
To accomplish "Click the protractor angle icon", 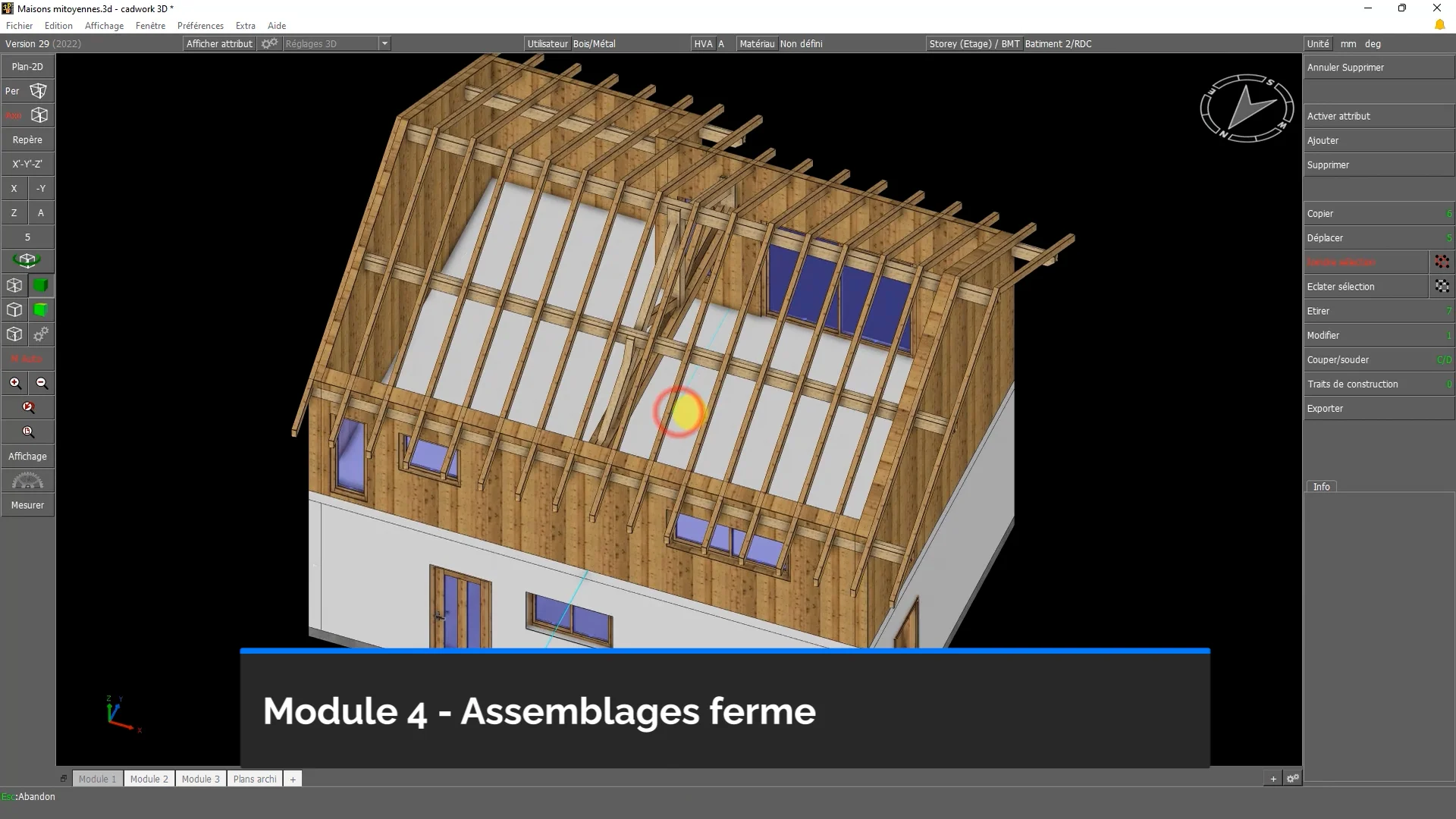I will 27,481.
